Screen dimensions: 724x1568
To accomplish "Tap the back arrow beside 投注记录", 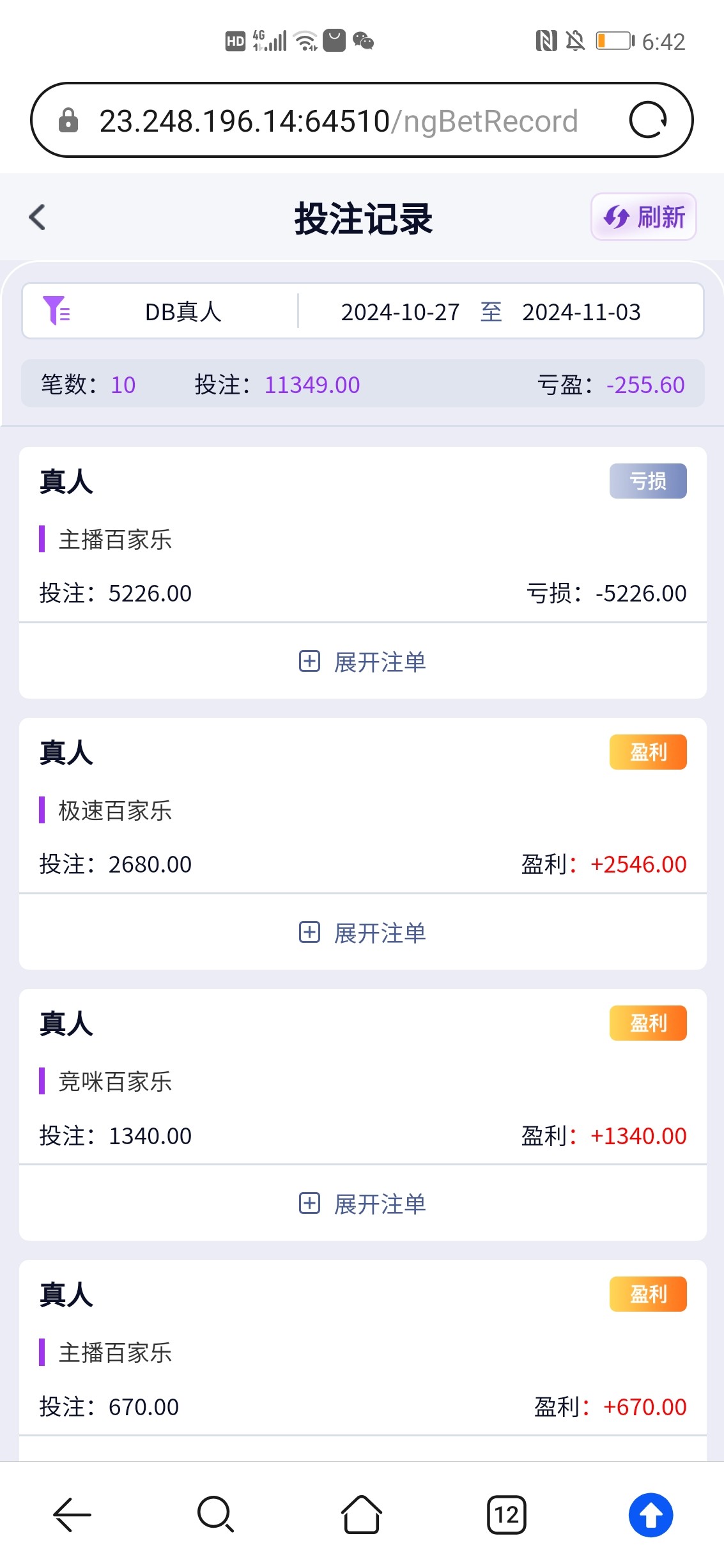I will pyautogui.click(x=38, y=217).
